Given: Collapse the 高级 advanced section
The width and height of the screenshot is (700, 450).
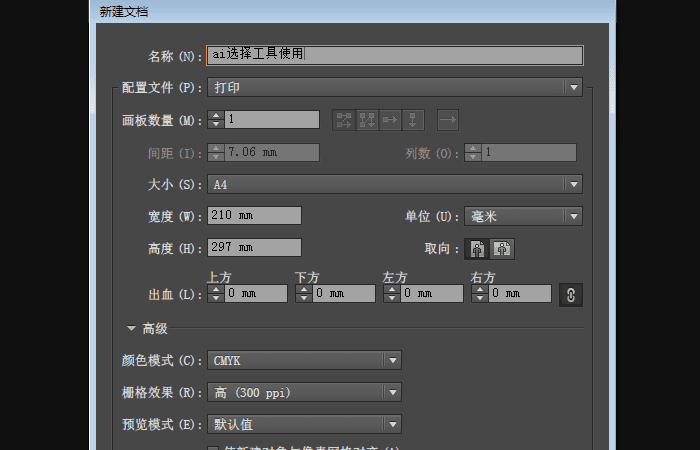Looking at the screenshot, I should click(x=131, y=328).
